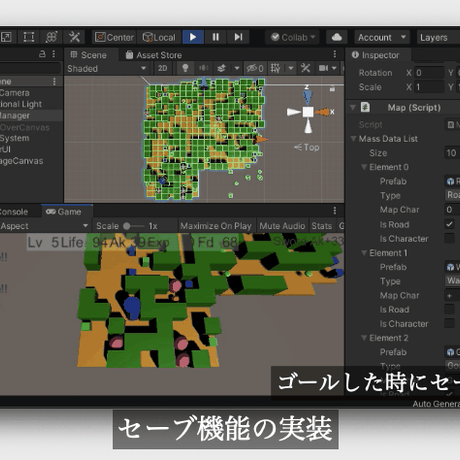This screenshot has height=460, width=460.
Task: Open grid settings dropdown arrow
Action: (x=291, y=68)
